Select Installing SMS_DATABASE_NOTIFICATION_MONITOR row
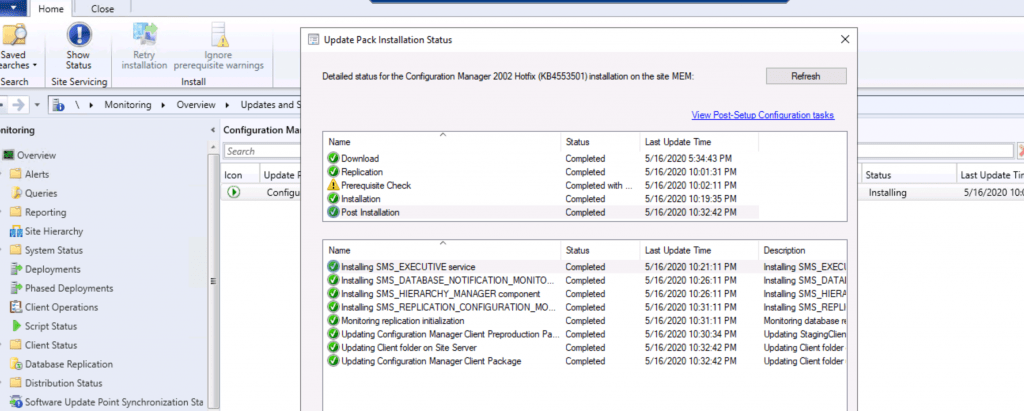1024x411 pixels. [x=586, y=280]
